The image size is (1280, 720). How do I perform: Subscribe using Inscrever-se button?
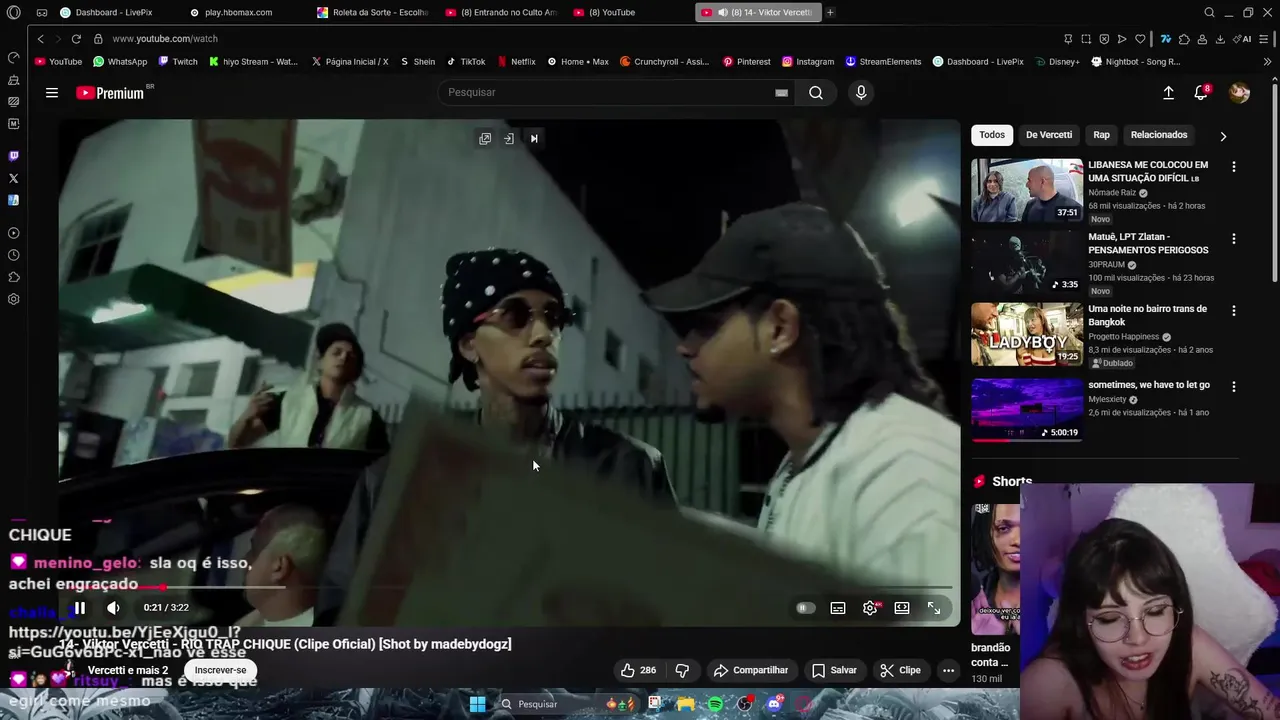coord(220,670)
